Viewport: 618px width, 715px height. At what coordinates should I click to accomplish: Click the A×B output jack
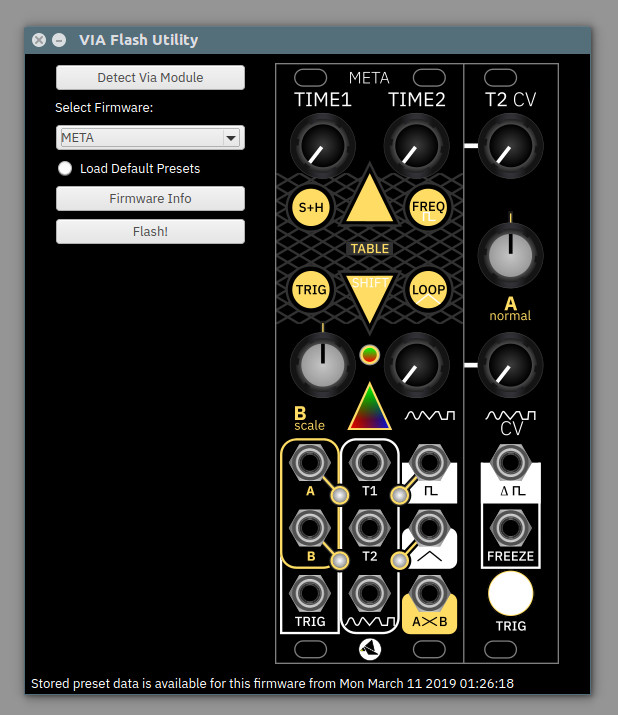(429, 594)
